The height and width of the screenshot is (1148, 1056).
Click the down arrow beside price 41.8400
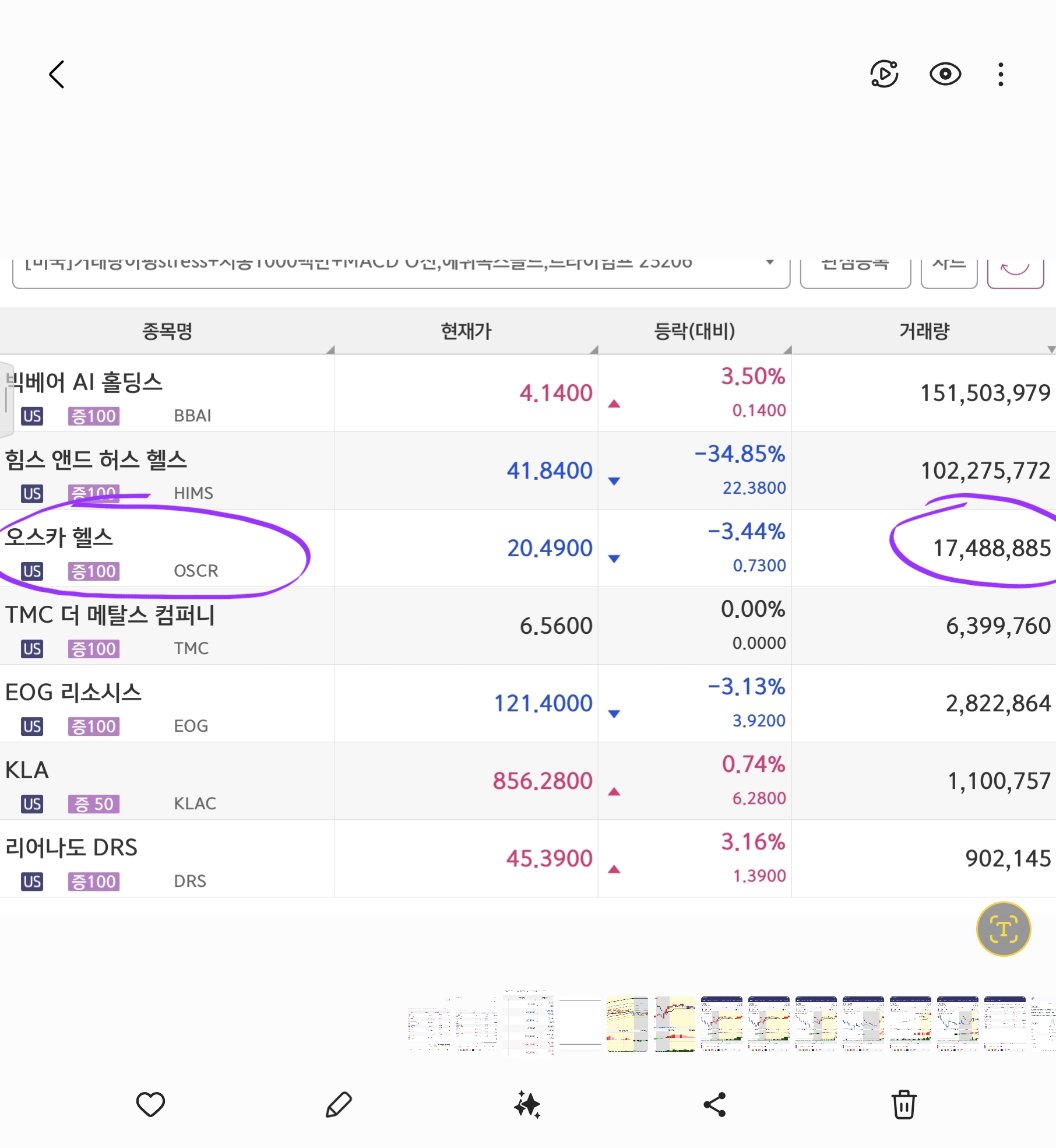pyautogui.click(x=614, y=481)
